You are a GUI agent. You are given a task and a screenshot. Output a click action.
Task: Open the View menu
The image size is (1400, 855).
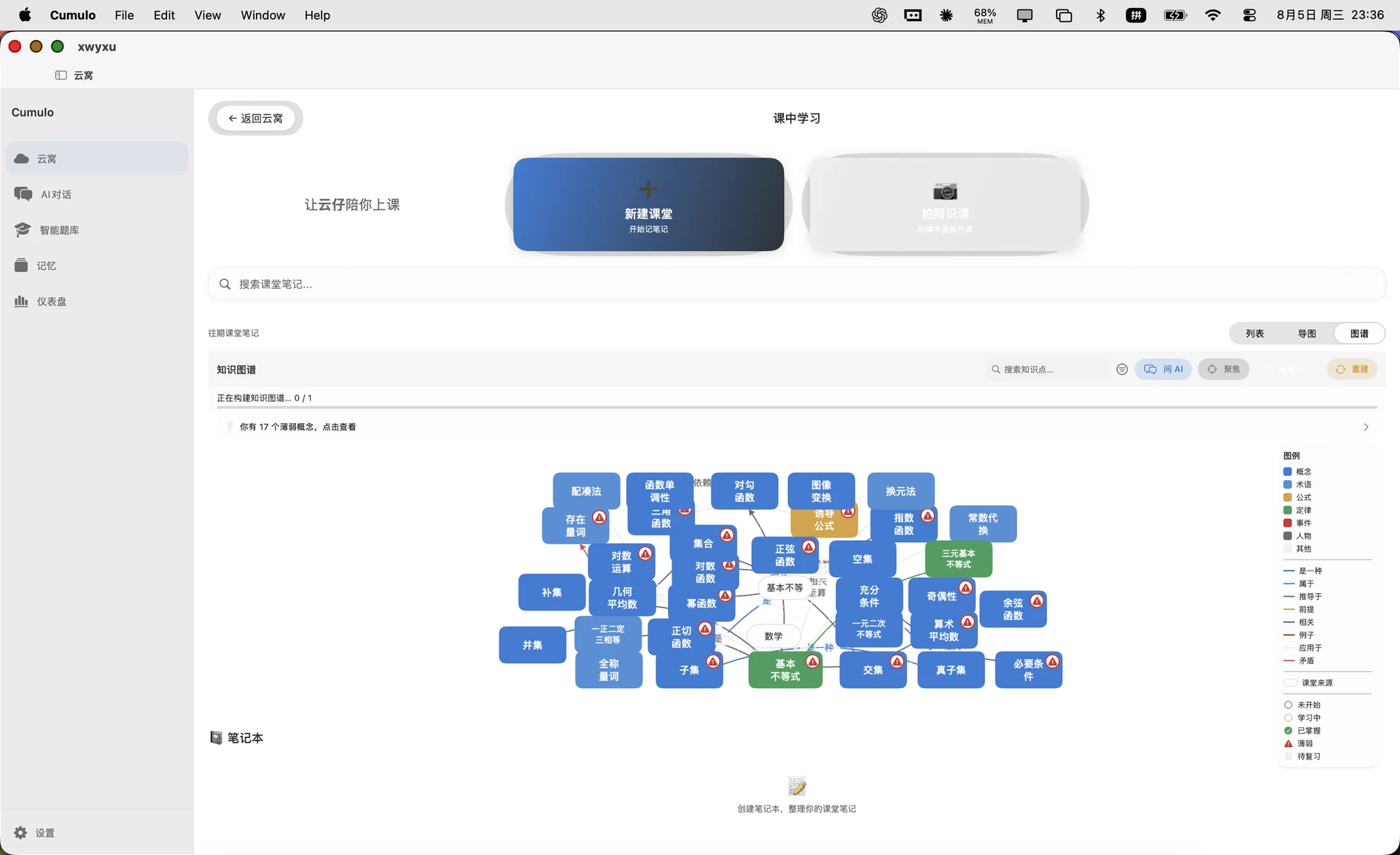click(x=207, y=15)
